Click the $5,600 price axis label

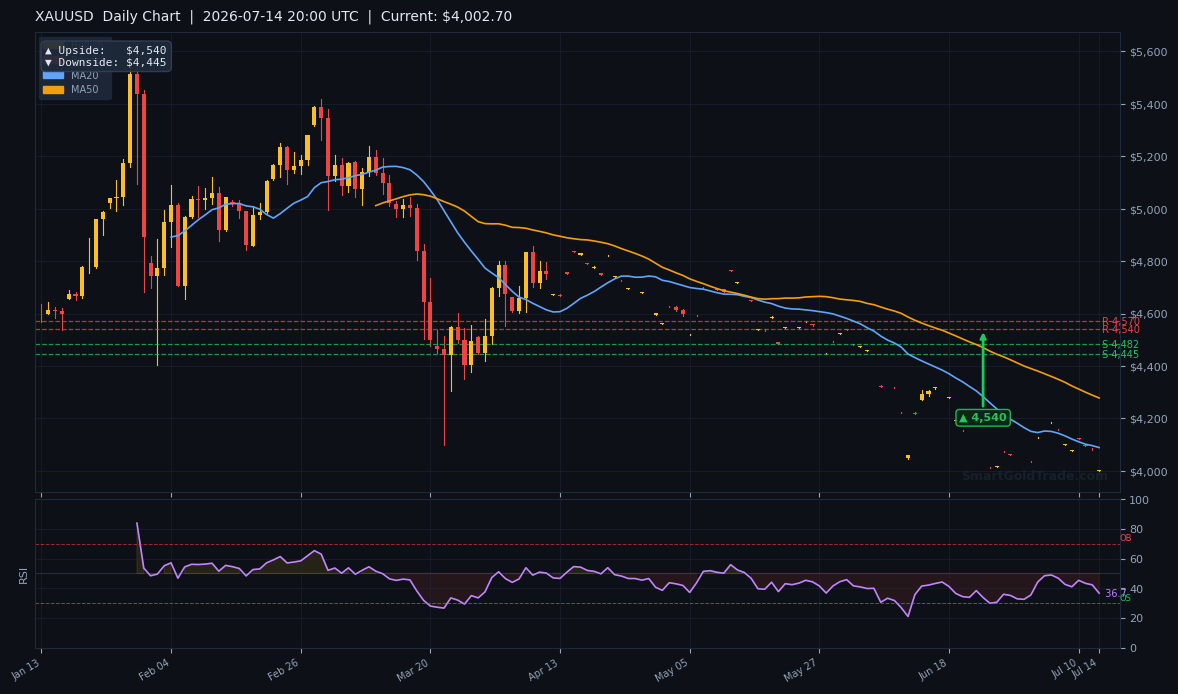tap(1149, 52)
